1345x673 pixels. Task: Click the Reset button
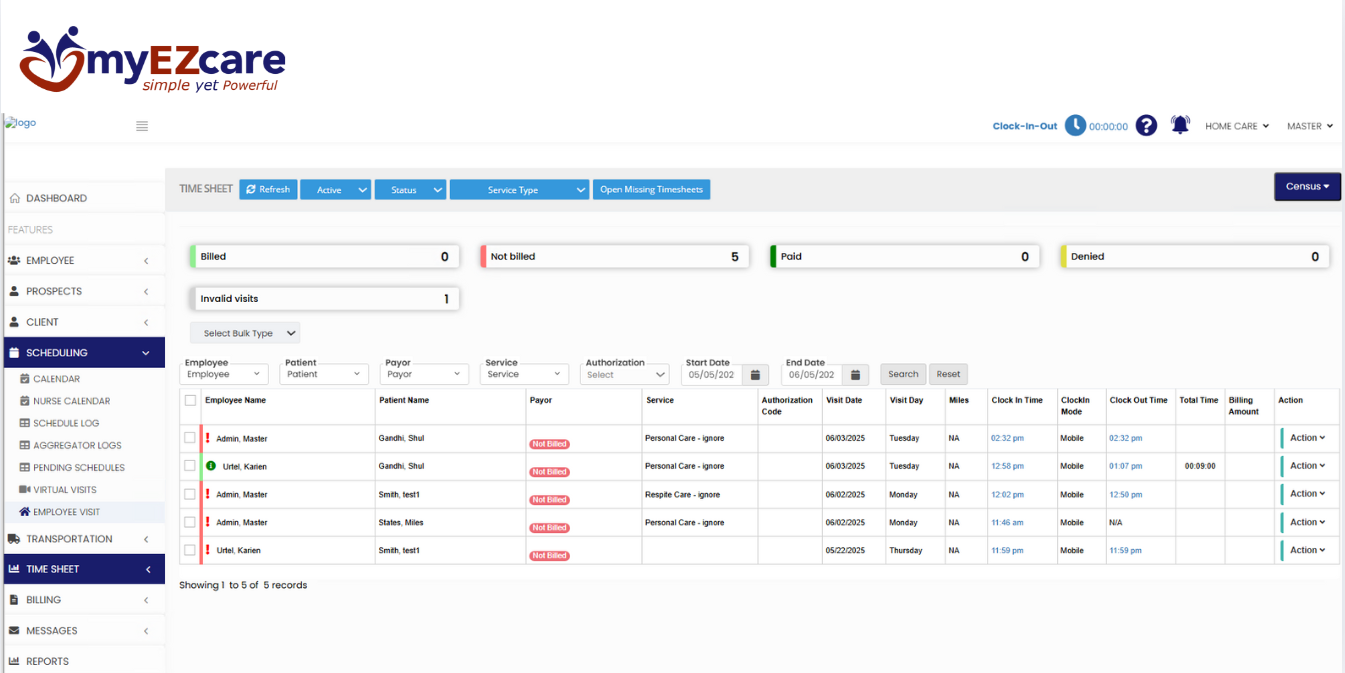click(948, 374)
